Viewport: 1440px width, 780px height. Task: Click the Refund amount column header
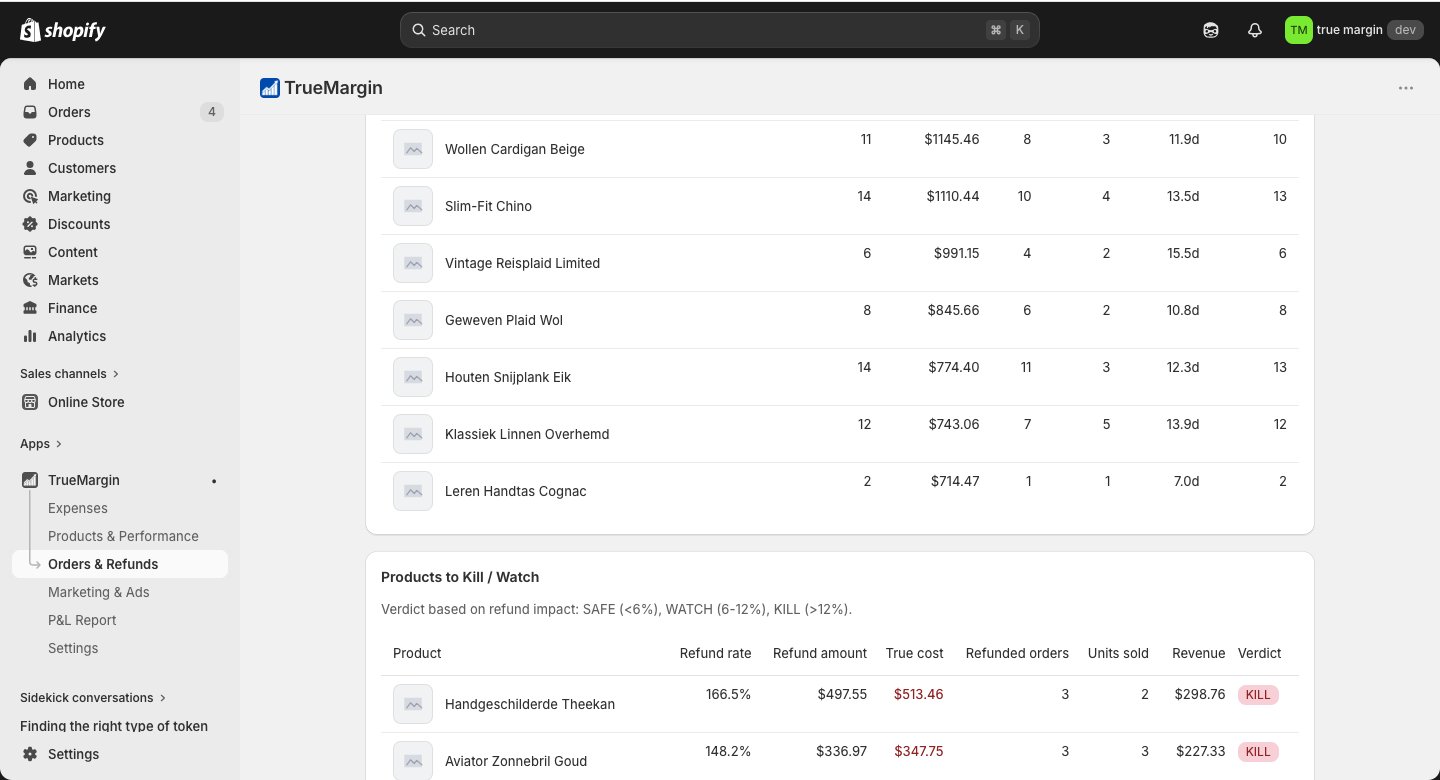[x=820, y=653]
